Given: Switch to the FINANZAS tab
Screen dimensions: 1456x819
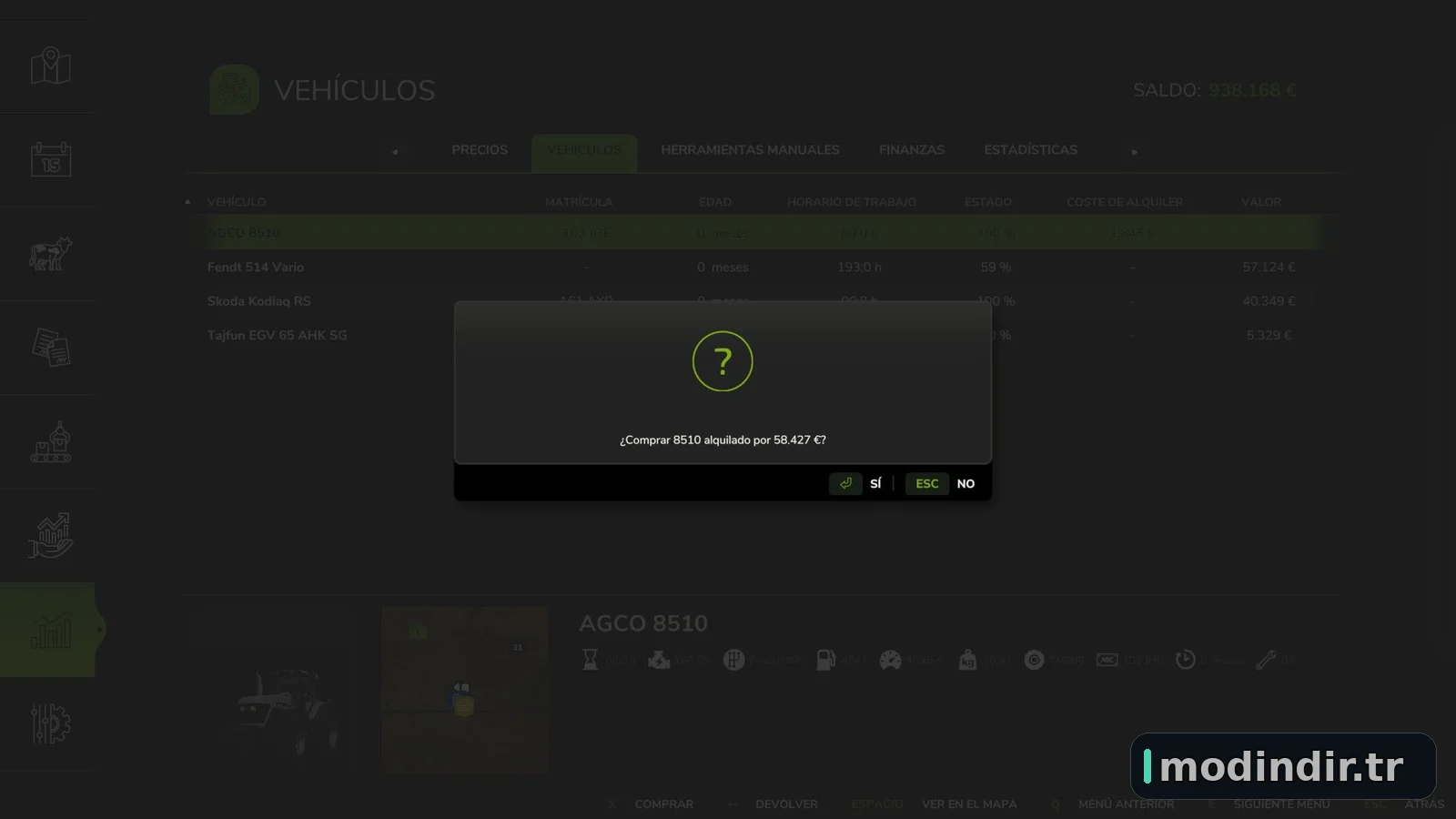Looking at the screenshot, I should [x=912, y=150].
